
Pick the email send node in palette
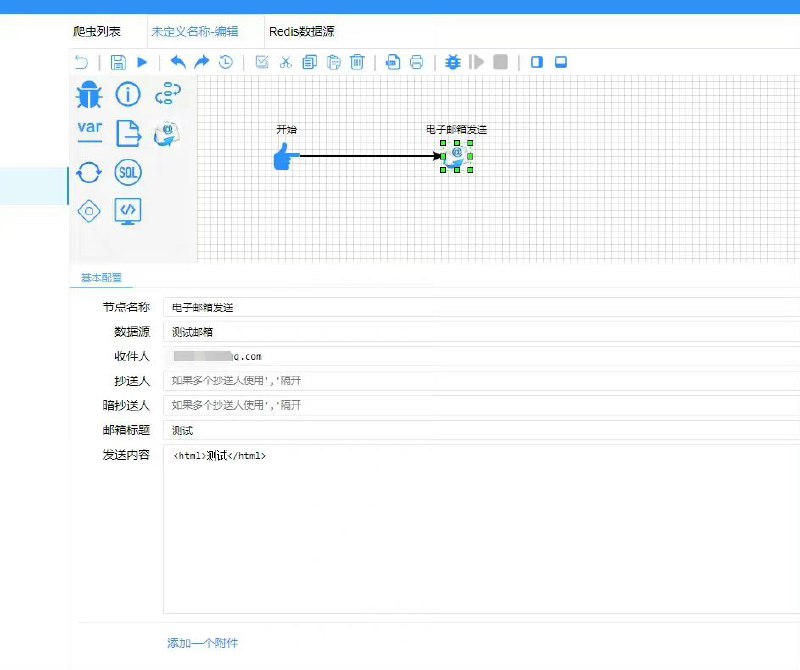[x=166, y=134]
